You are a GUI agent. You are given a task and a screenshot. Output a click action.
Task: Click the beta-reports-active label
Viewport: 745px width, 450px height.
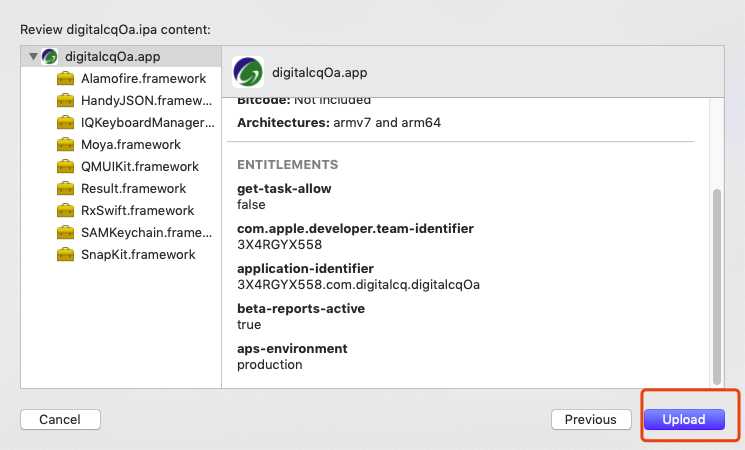coord(301,308)
